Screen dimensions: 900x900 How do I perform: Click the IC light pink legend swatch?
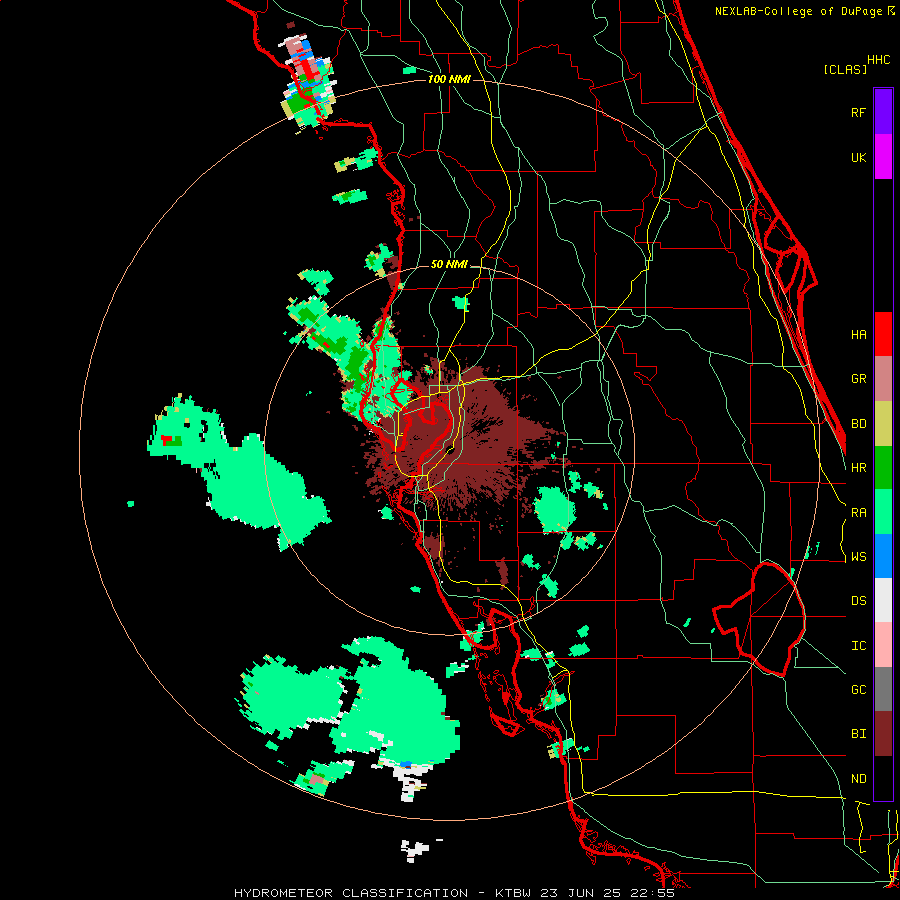pyautogui.click(x=883, y=645)
